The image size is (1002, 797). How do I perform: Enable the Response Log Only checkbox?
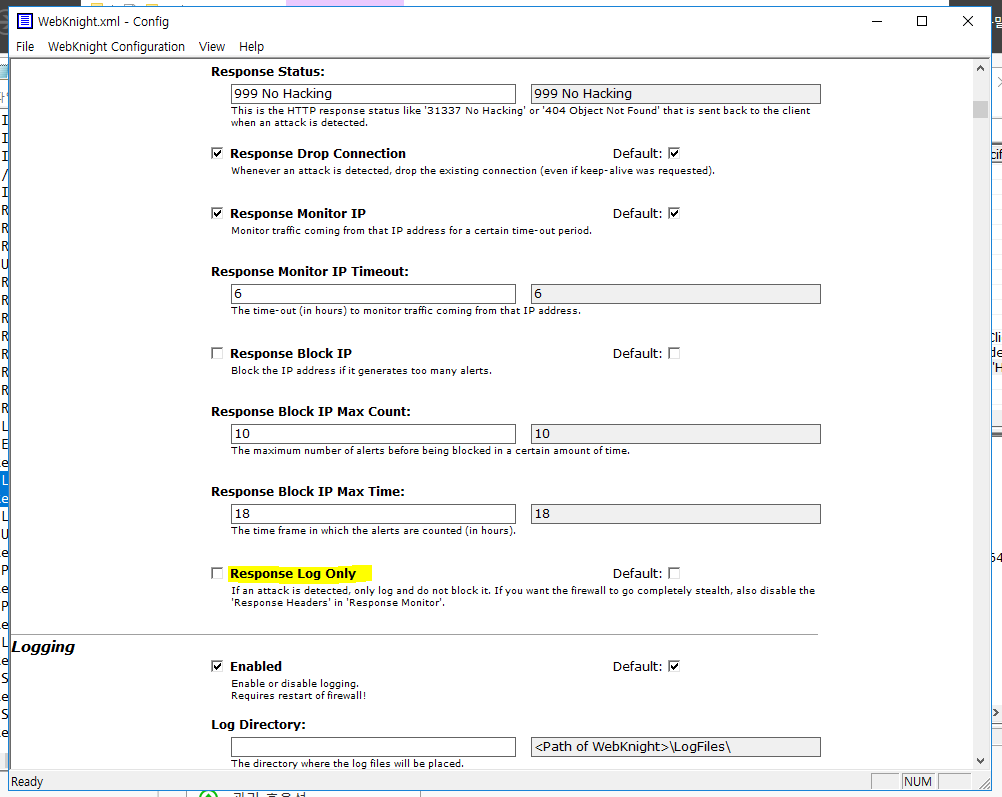217,573
